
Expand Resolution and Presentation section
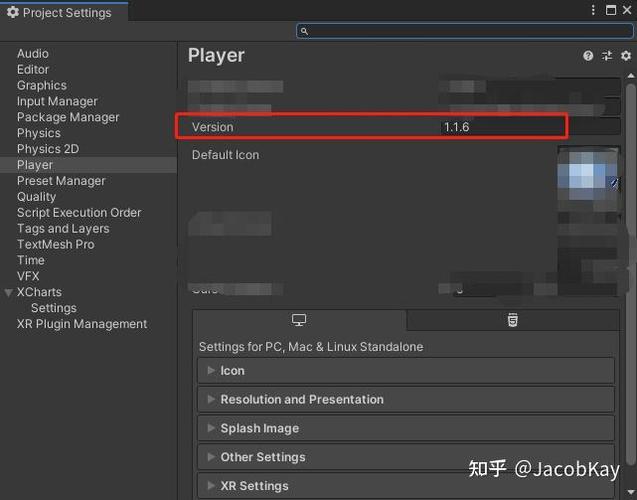(x=406, y=399)
